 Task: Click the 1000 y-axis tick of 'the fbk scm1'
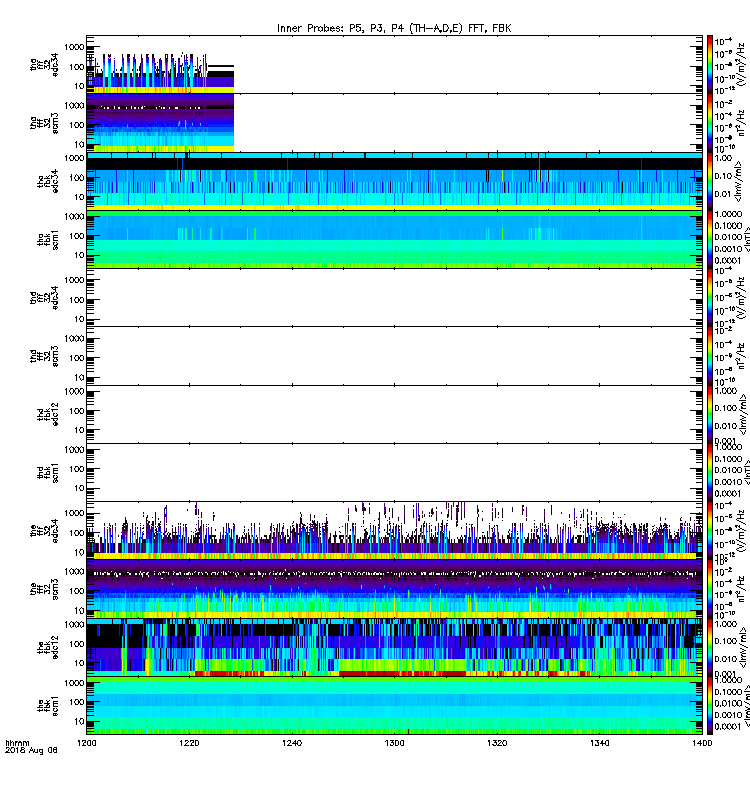pos(74,683)
